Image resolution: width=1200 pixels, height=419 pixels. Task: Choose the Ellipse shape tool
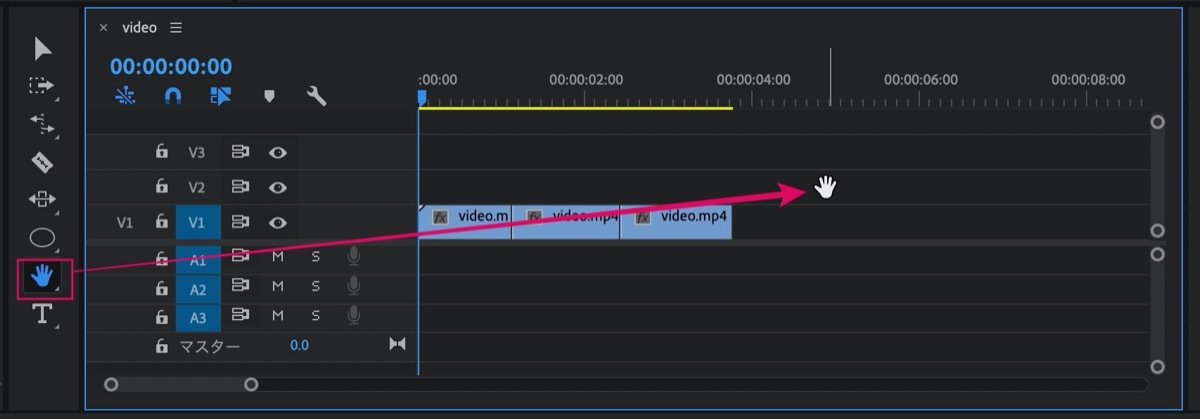coord(42,238)
